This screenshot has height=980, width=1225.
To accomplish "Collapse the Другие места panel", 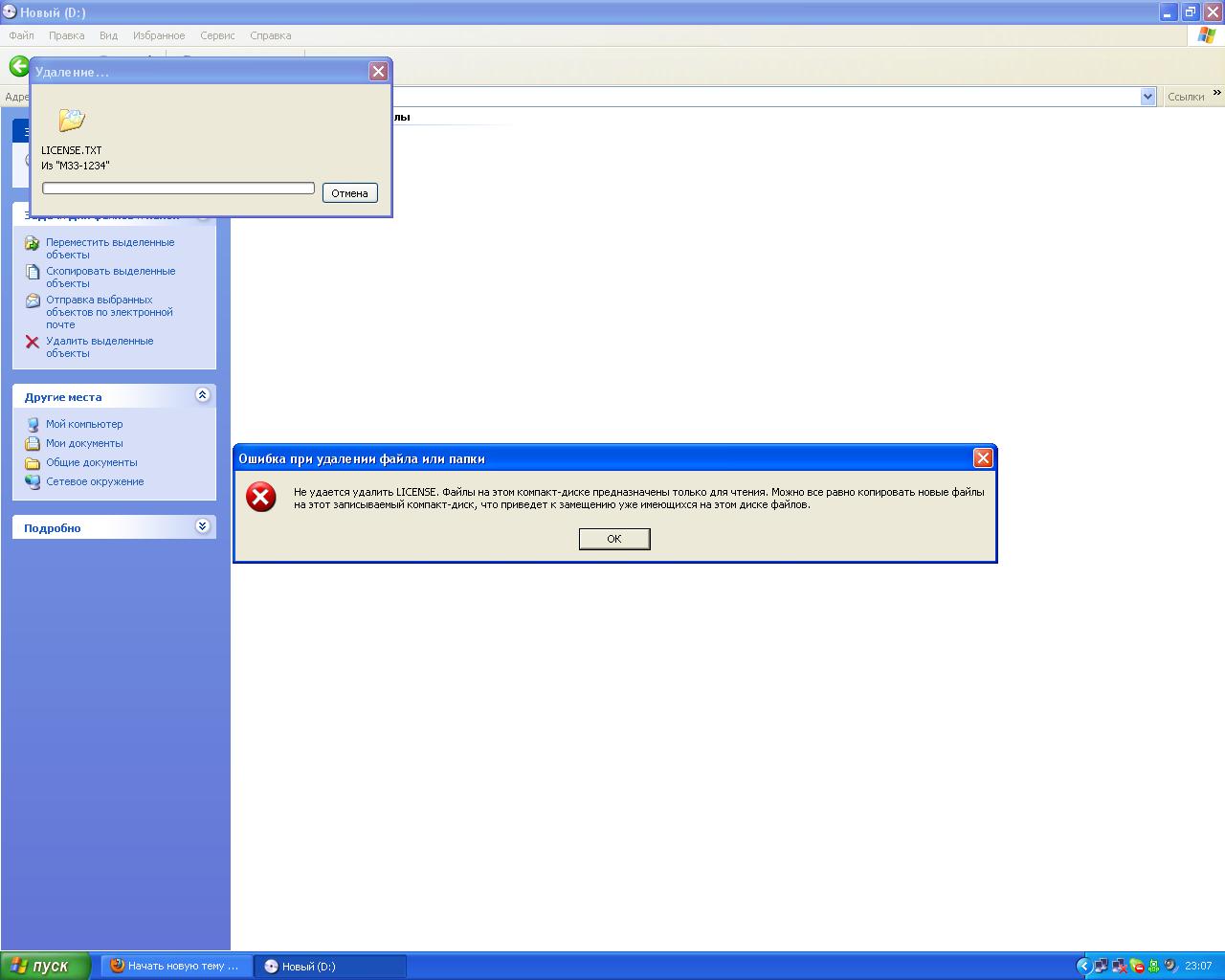I will pyautogui.click(x=202, y=395).
